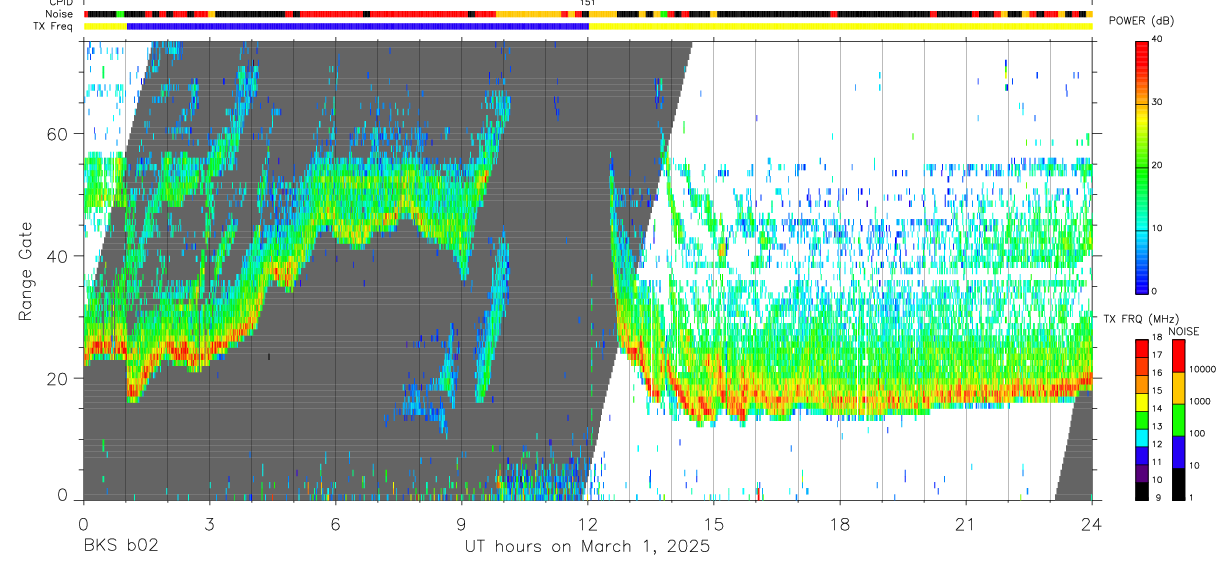Click the 6 tick on UT hours axis
This screenshot has width=1228, height=567.
(335, 524)
